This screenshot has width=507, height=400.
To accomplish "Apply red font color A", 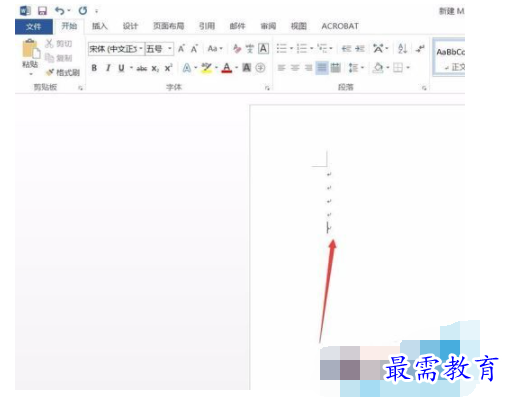I will pos(227,68).
